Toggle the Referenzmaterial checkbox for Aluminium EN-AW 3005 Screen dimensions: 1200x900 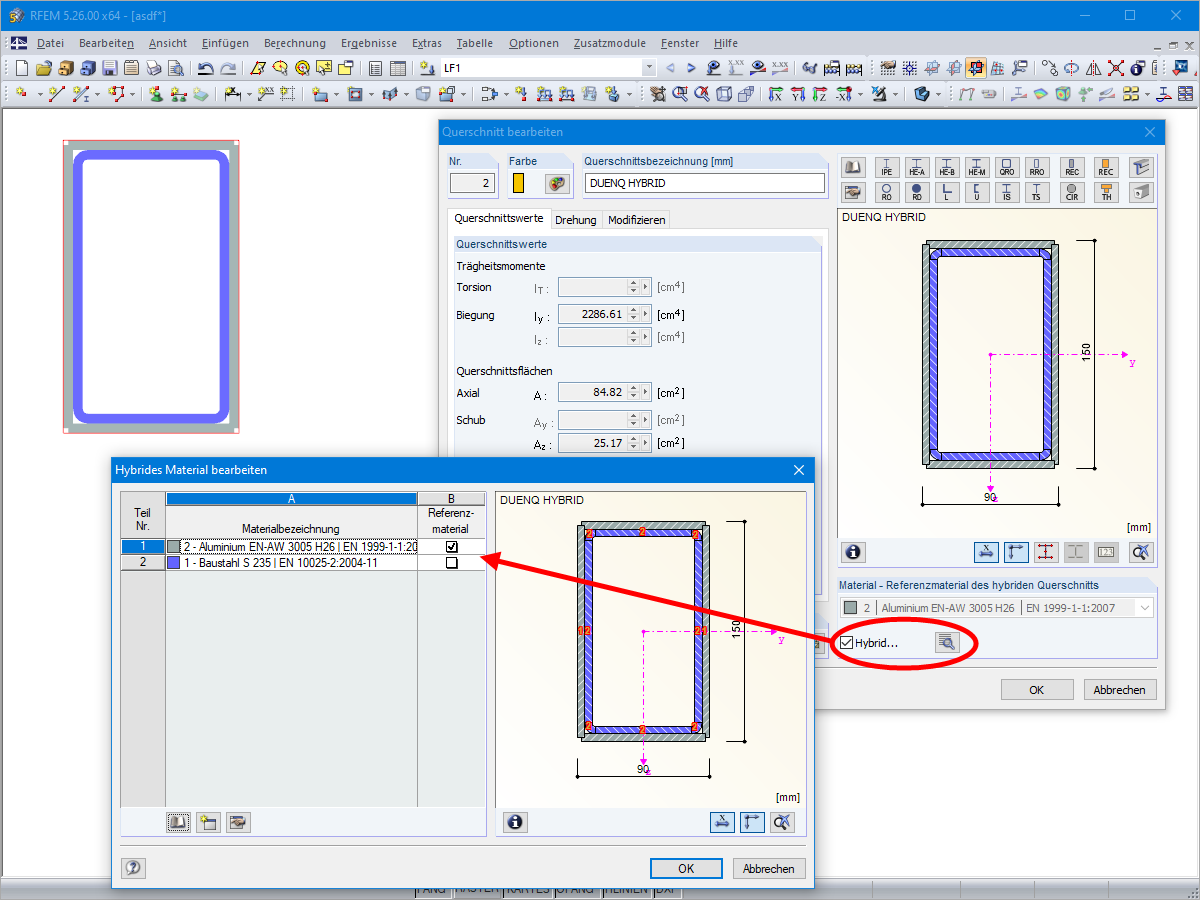[x=451, y=546]
